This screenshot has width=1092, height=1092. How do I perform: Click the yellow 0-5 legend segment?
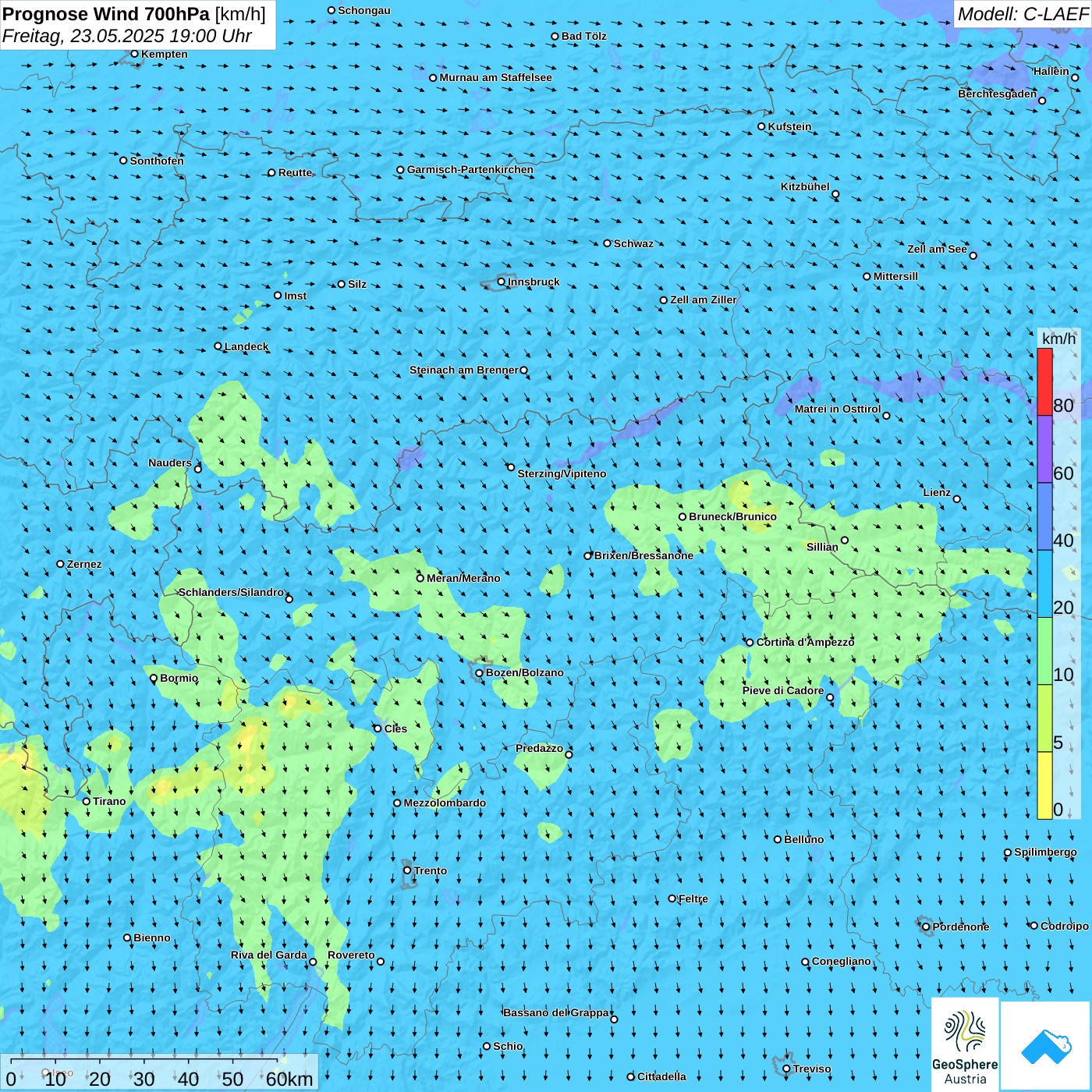1044,785
